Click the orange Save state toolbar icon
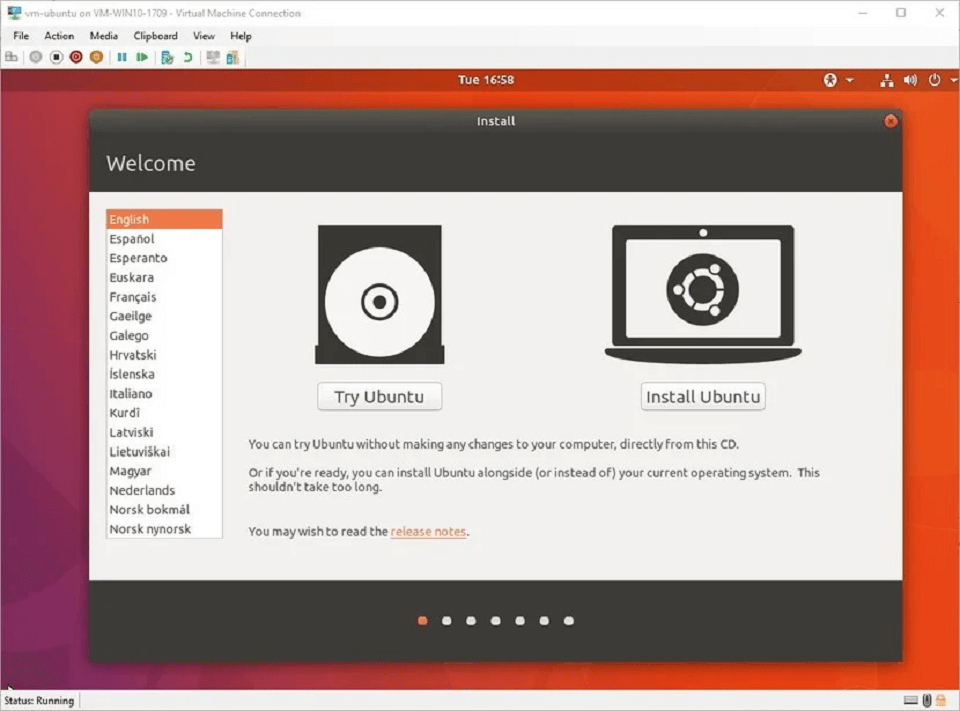Viewport: 960px width, 711px height. [x=96, y=58]
